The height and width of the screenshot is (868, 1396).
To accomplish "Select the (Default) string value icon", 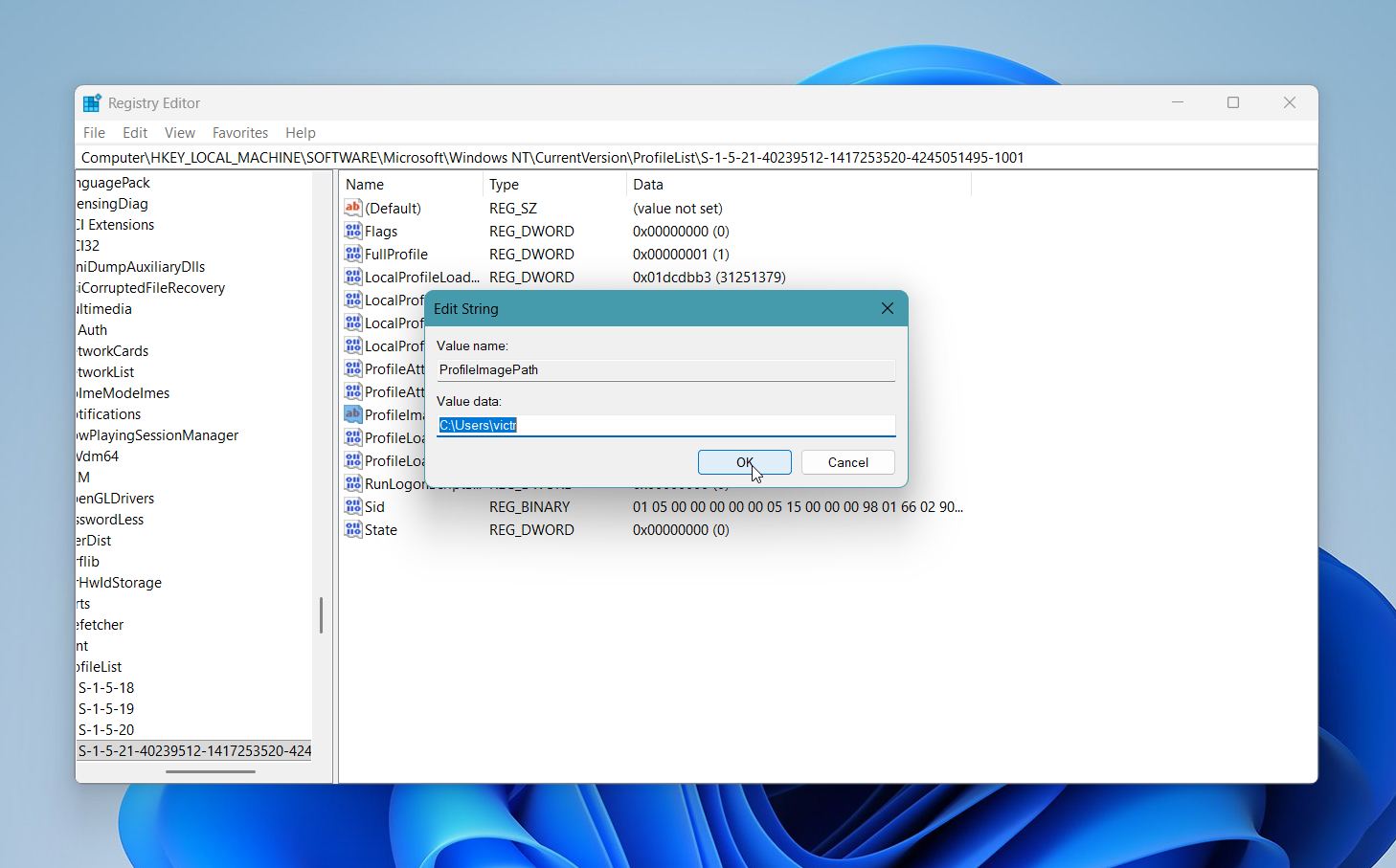I will coord(353,208).
